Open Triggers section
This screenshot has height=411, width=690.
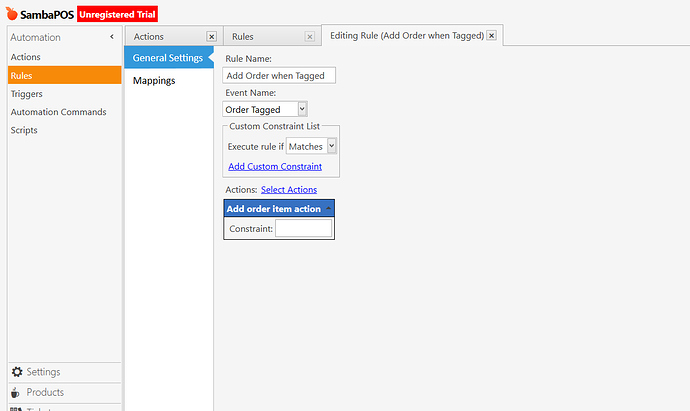(26, 94)
